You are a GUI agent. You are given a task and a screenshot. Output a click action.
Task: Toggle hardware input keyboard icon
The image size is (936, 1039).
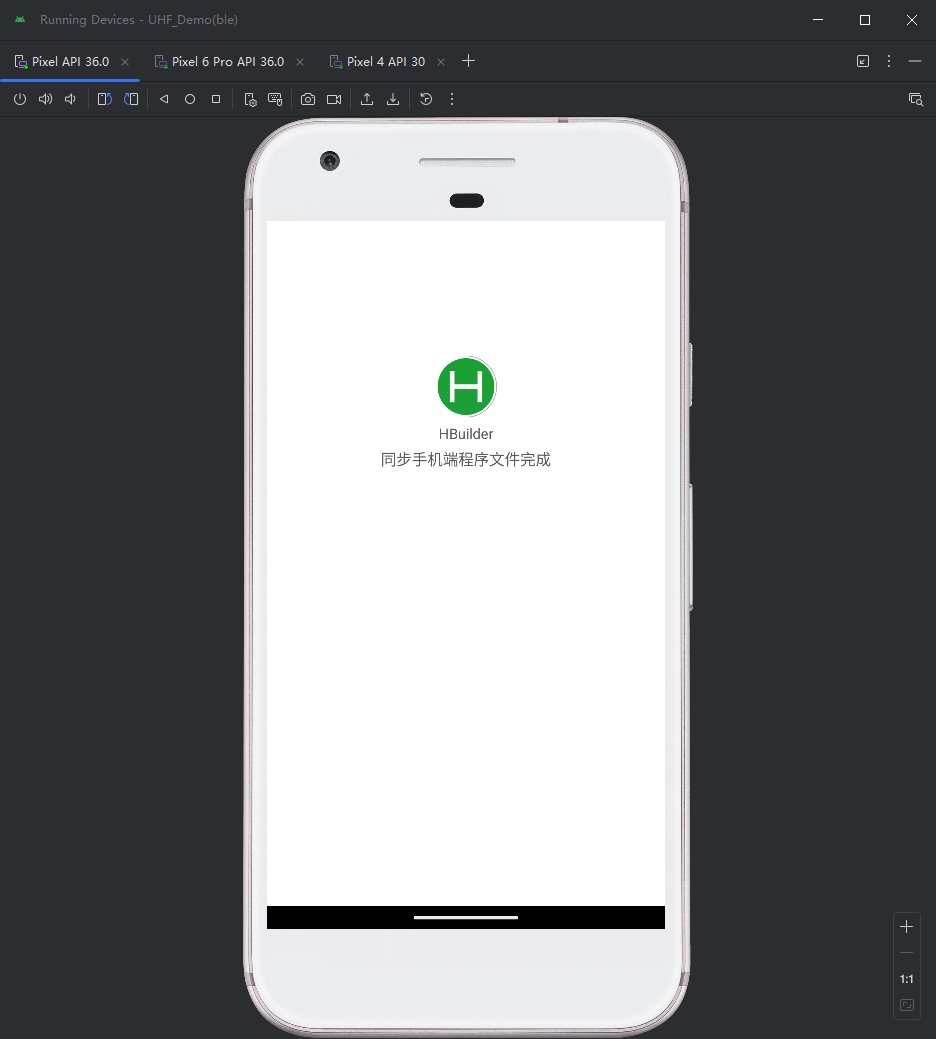pyautogui.click(x=276, y=99)
